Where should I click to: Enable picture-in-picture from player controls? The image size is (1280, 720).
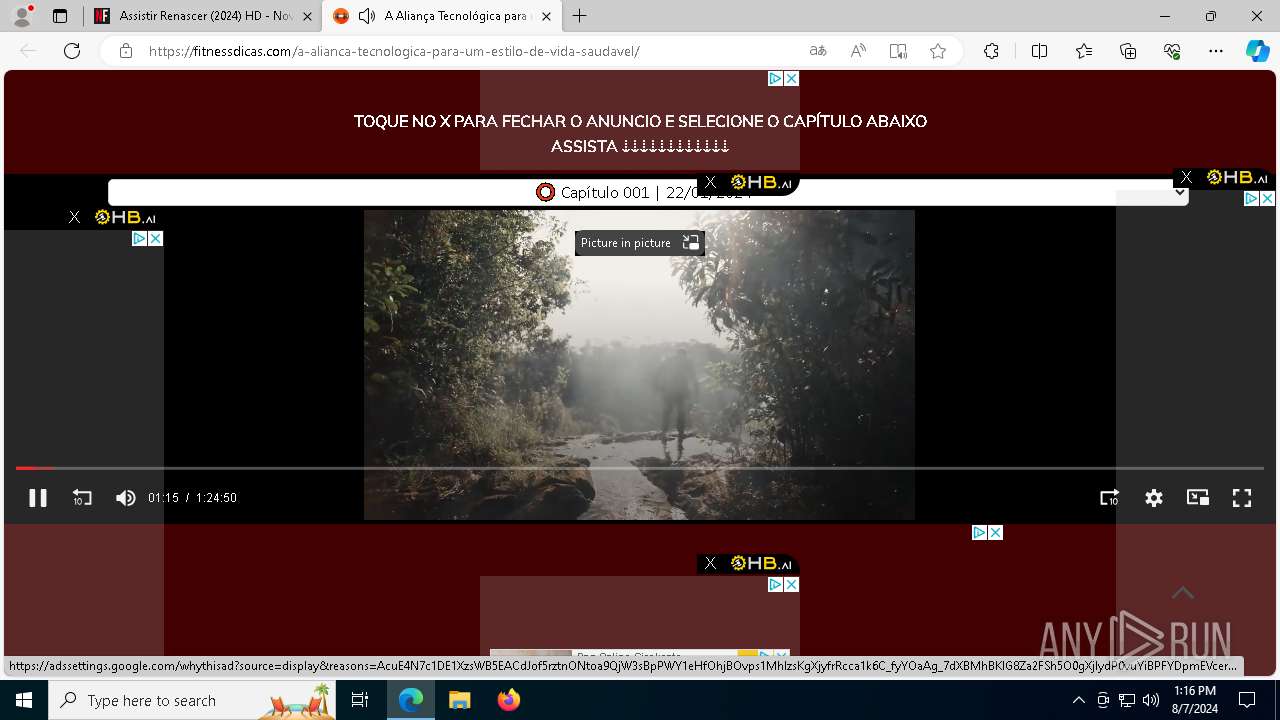[x=1198, y=498]
